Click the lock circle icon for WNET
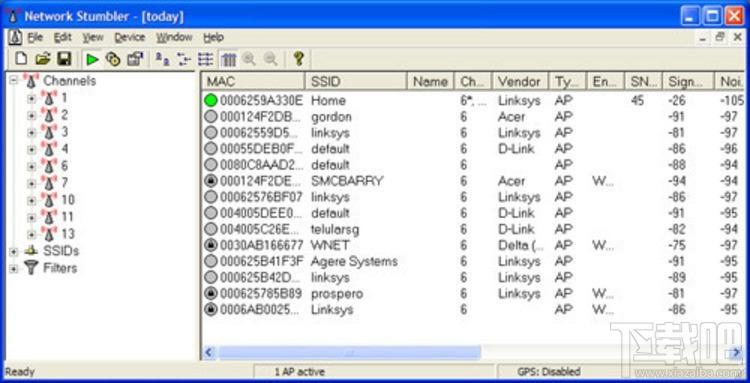The height and width of the screenshot is (383, 750). tap(210, 245)
